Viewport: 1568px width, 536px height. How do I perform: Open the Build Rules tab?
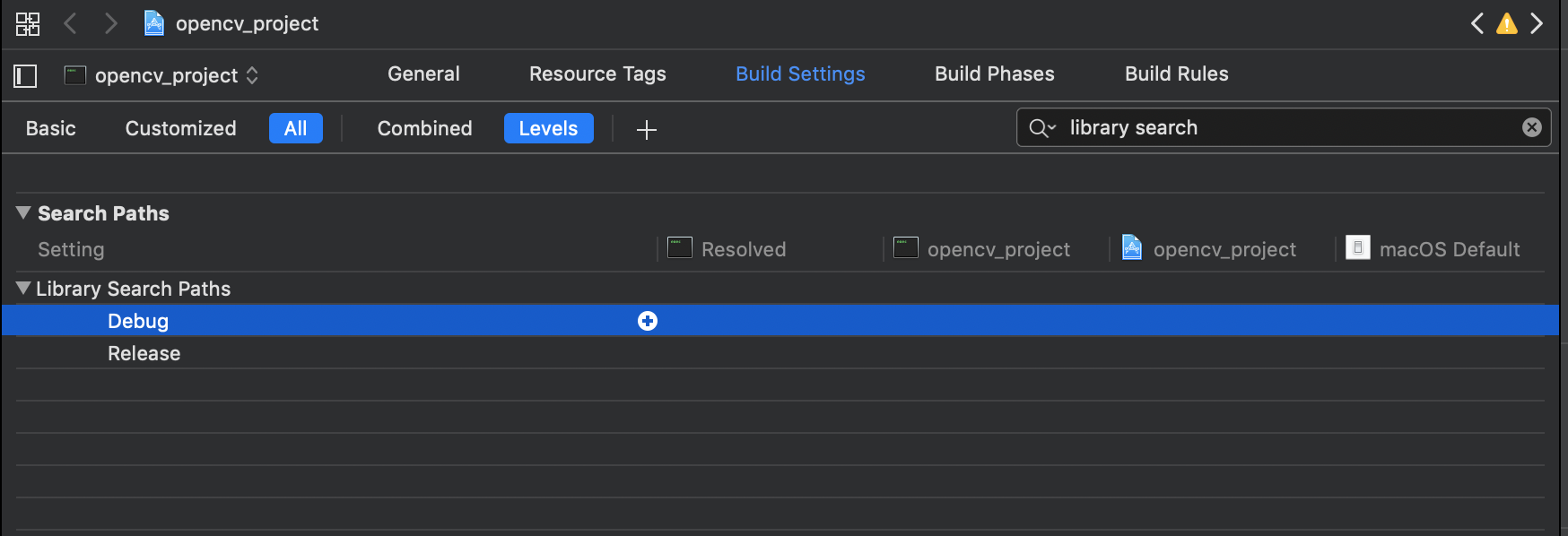pyautogui.click(x=1177, y=74)
